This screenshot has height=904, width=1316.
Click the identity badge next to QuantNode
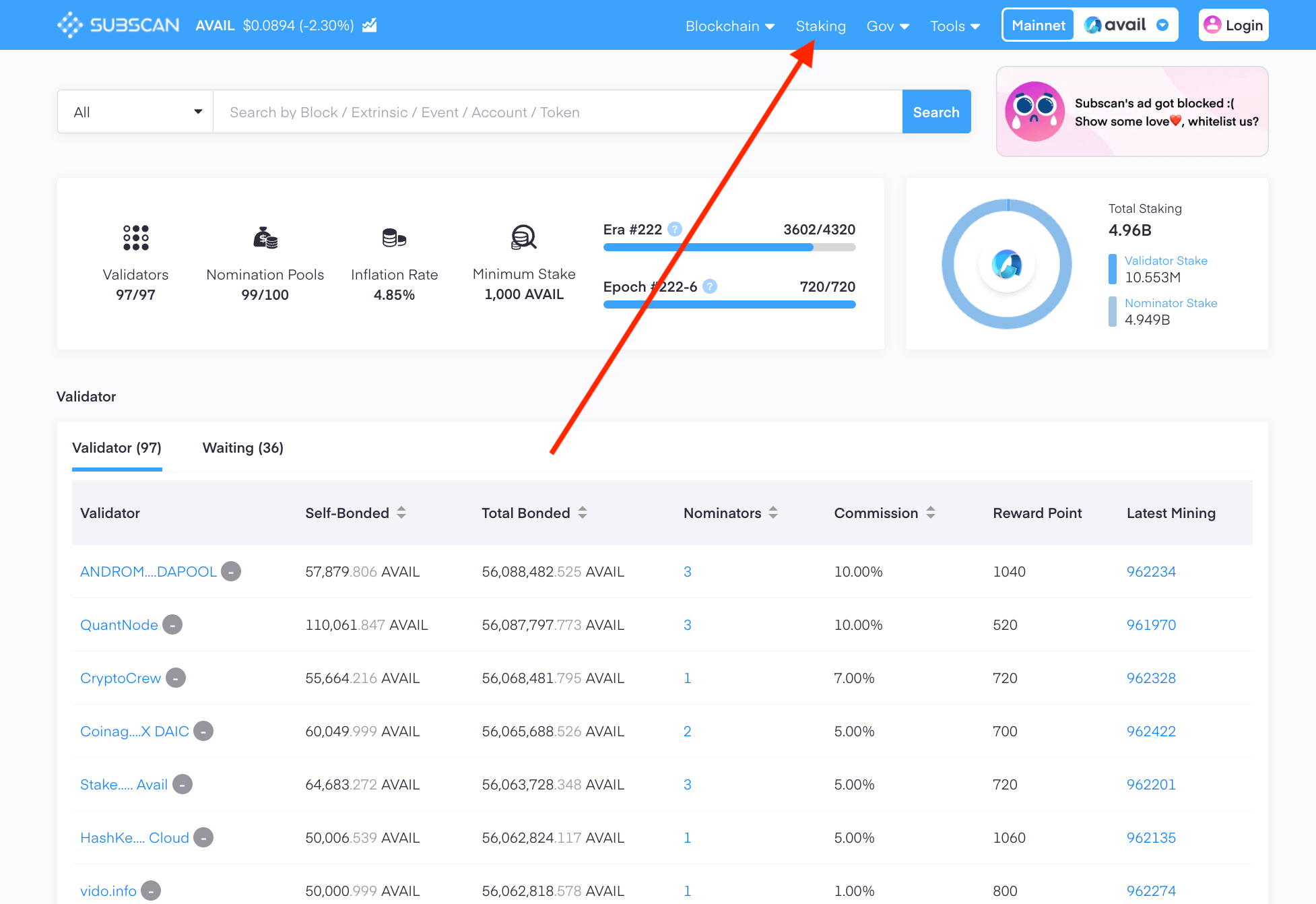coord(172,625)
